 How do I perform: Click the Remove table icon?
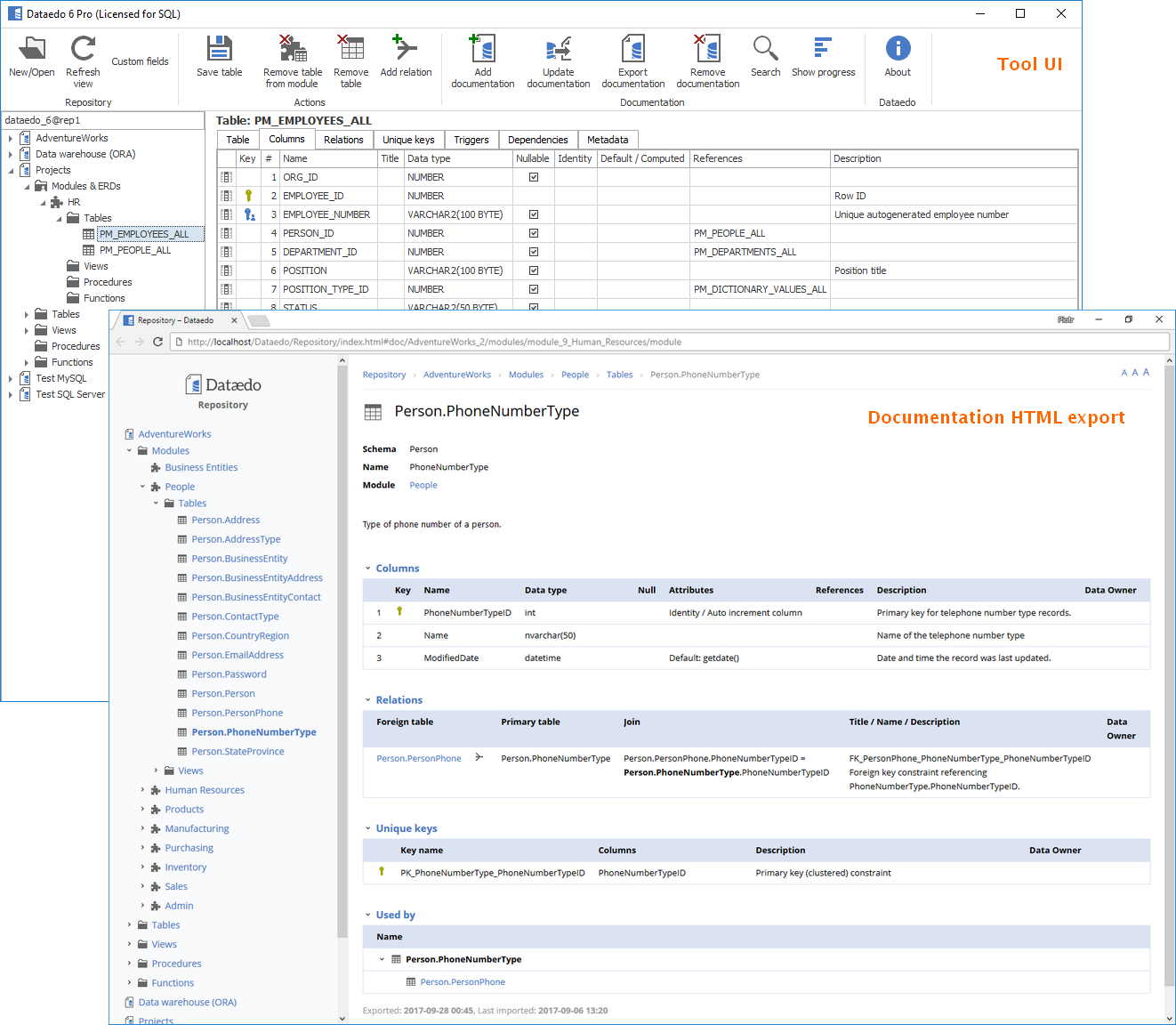coord(350,48)
